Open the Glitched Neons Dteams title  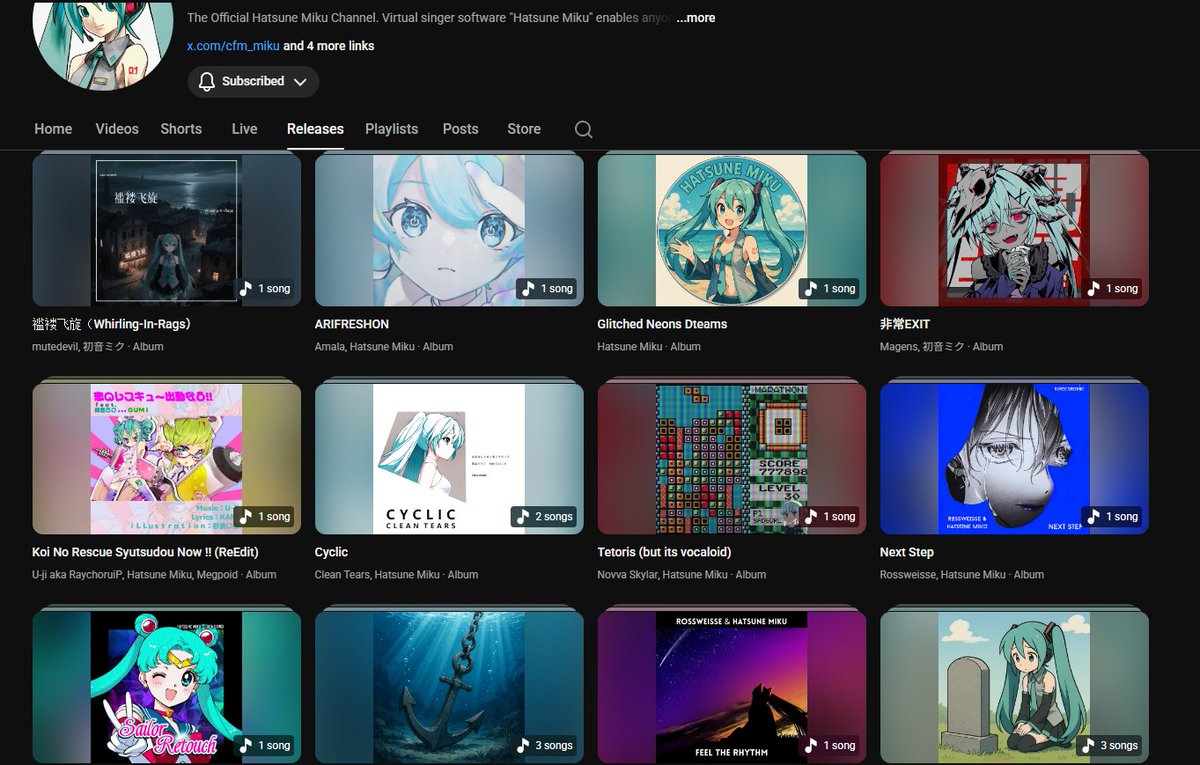pyautogui.click(x=662, y=324)
